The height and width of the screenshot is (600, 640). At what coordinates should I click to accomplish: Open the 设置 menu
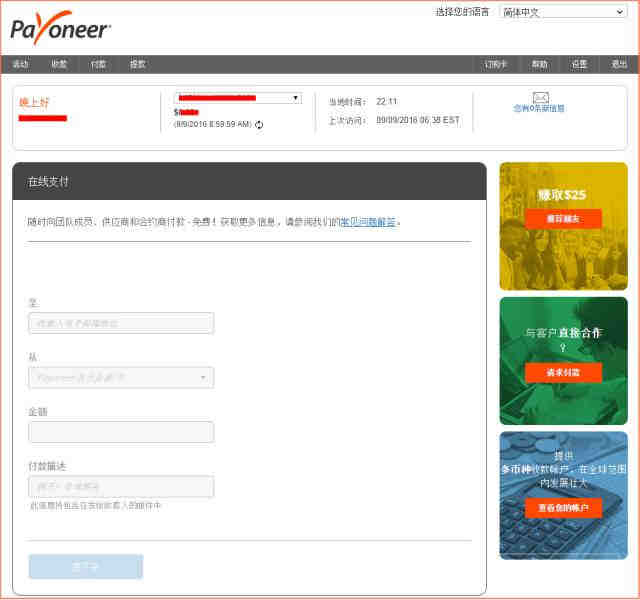click(579, 64)
